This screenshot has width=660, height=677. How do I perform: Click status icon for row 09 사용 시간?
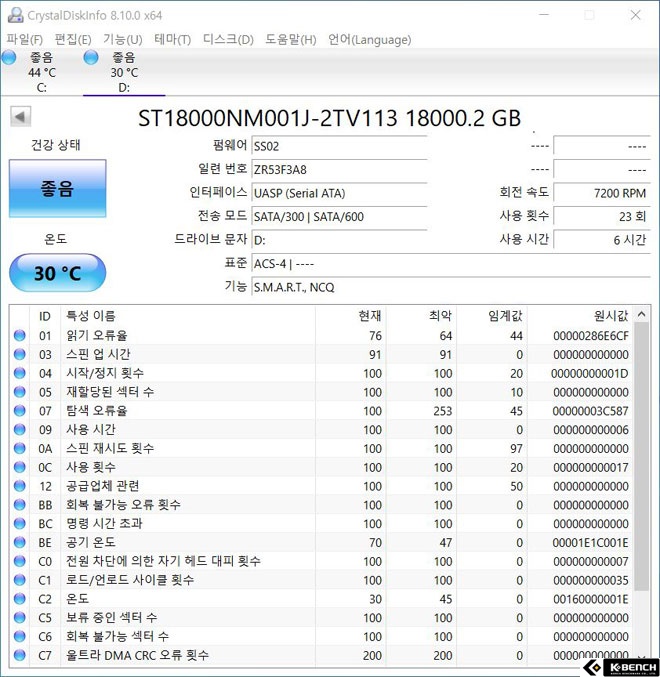pyautogui.click(x=20, y=430)
